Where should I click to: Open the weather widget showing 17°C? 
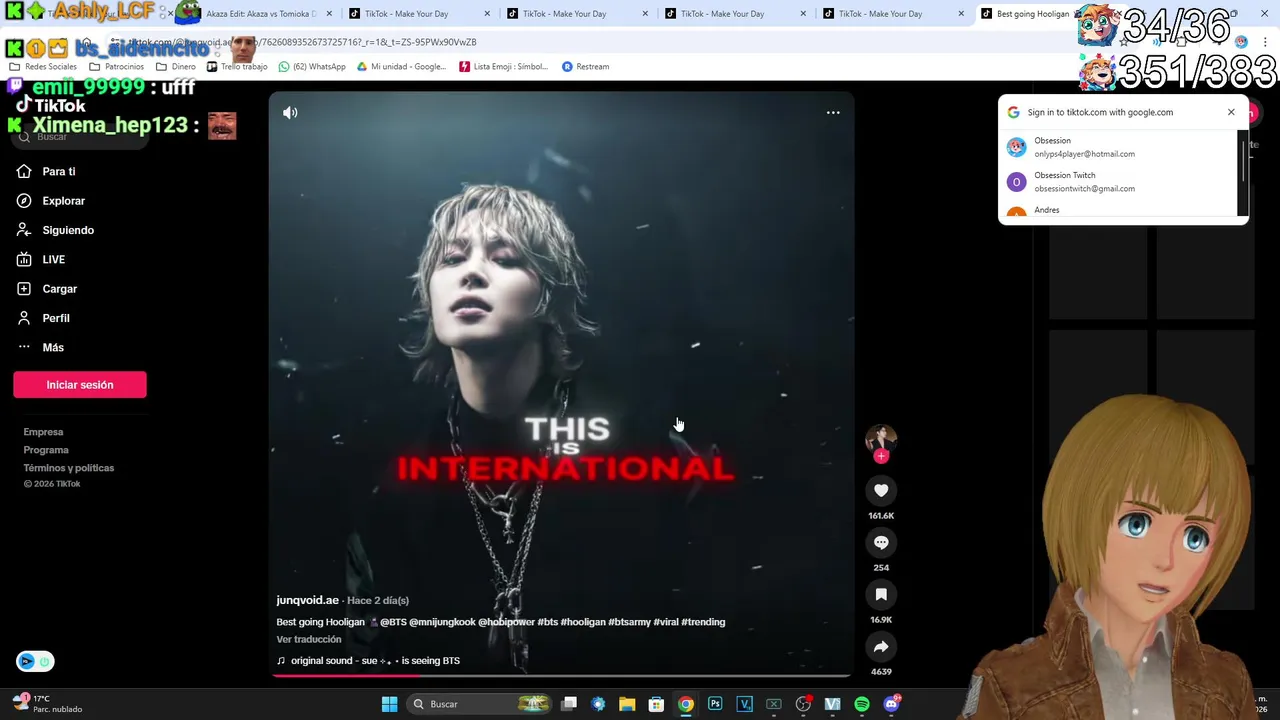pos(48,704)
